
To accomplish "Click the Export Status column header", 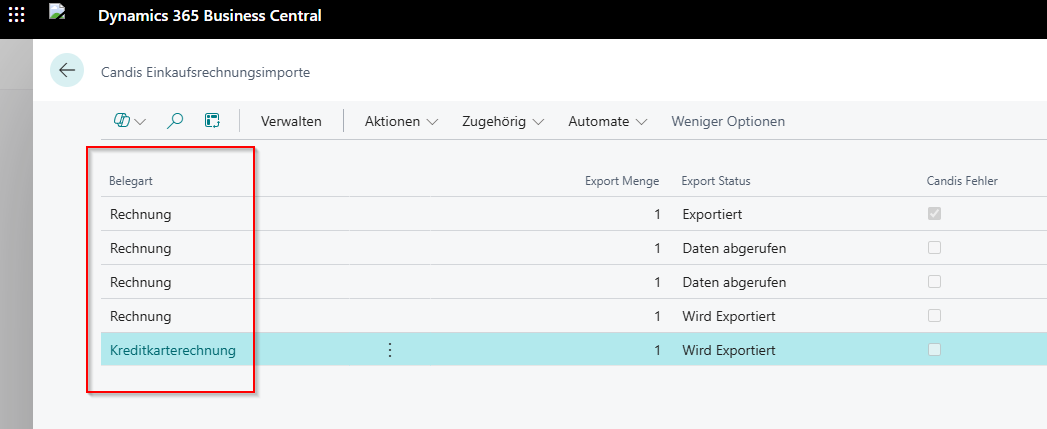I will click(715, 181).
